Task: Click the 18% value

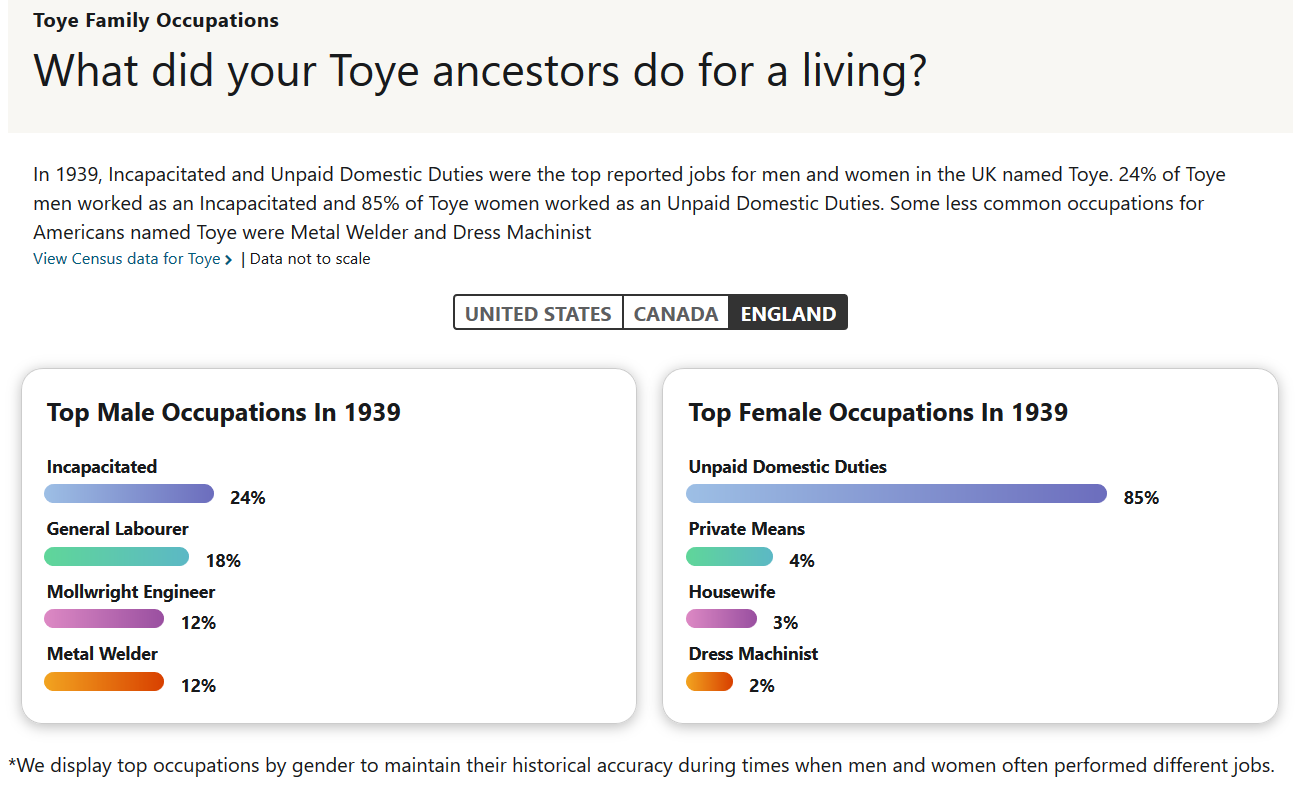Action: (223, 561)
